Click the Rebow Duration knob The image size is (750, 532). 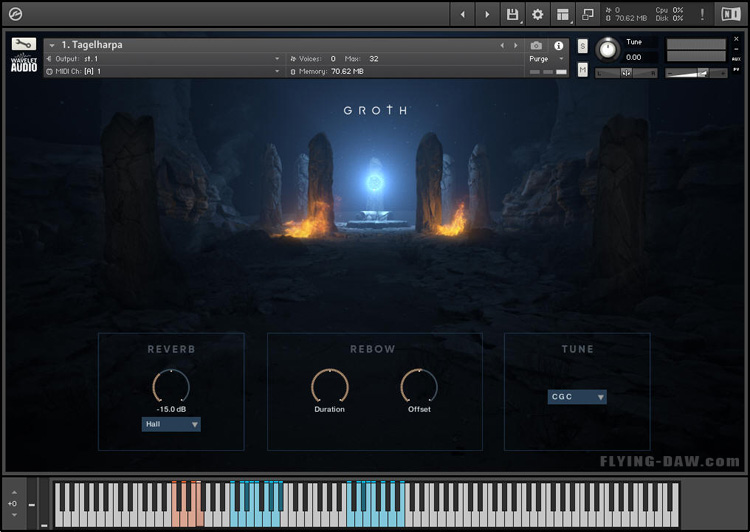tap(330, 387)
